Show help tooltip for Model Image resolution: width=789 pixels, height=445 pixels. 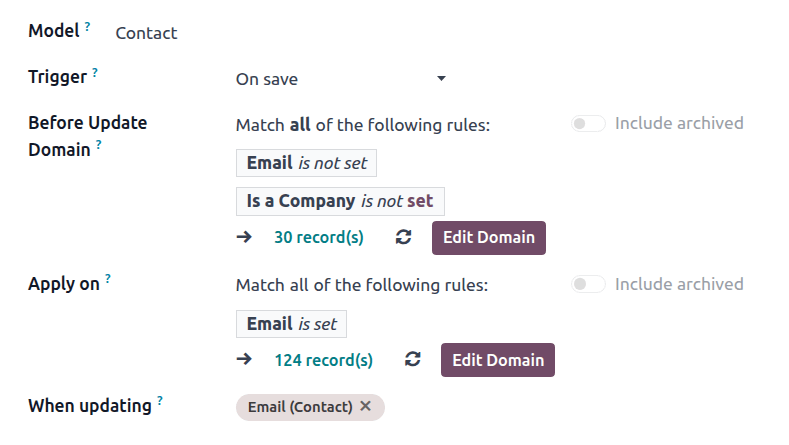[x=87, y=27]
